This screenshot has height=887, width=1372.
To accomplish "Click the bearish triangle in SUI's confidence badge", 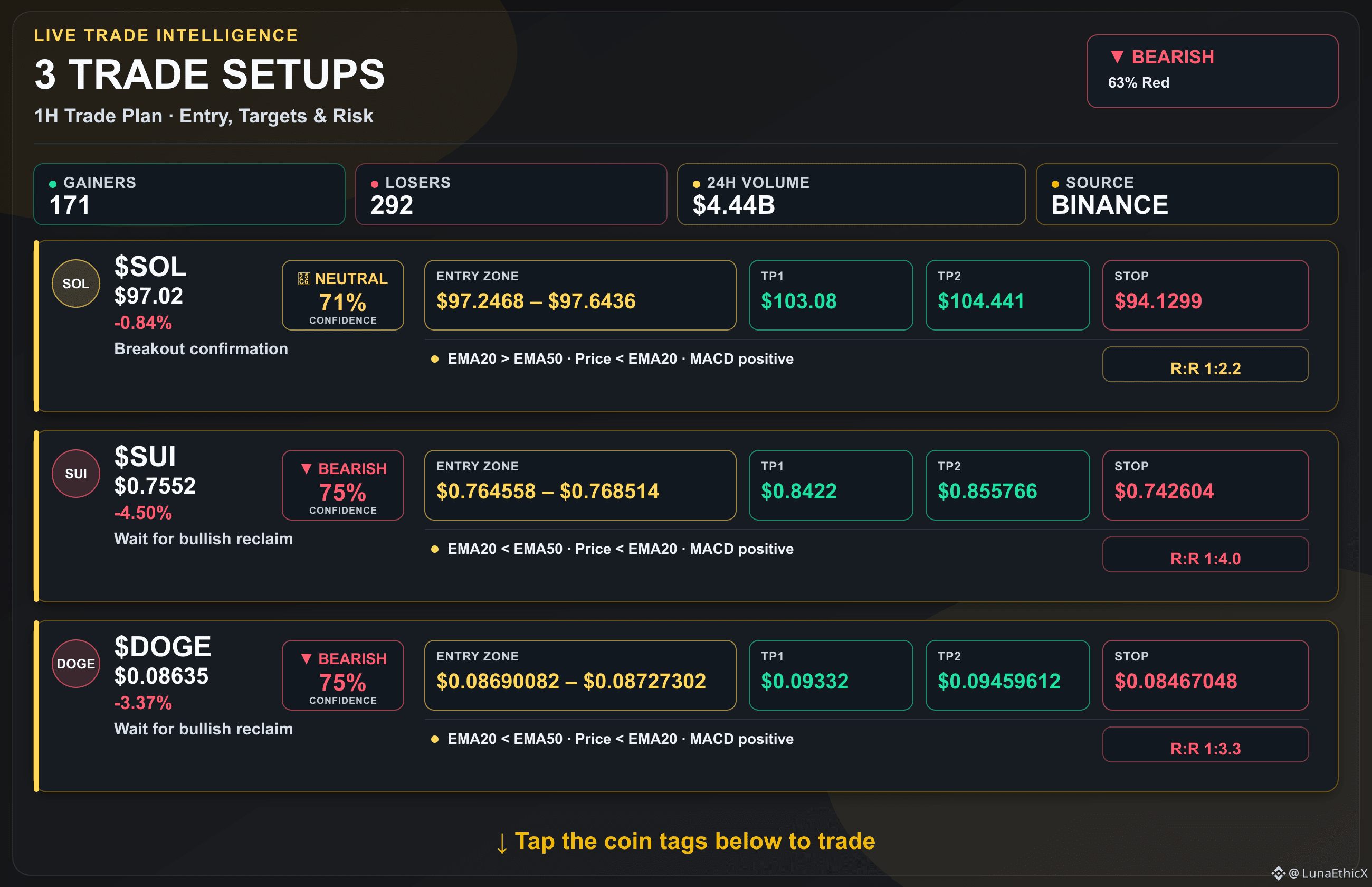I will (307, 468).
